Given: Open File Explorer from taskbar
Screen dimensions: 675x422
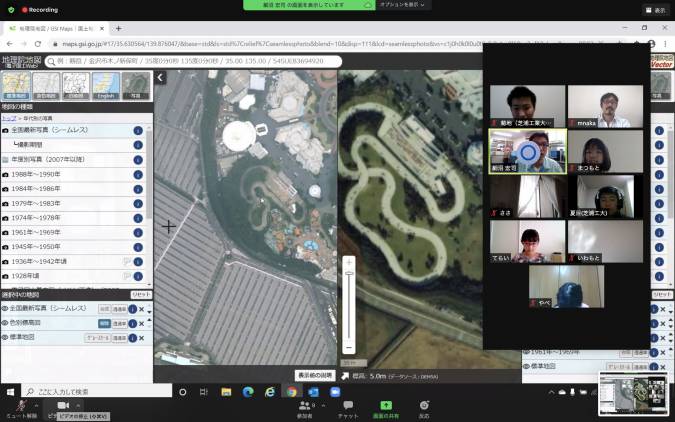Looking at the screenshot, I should pyautogui.click(x=226, y=392).
